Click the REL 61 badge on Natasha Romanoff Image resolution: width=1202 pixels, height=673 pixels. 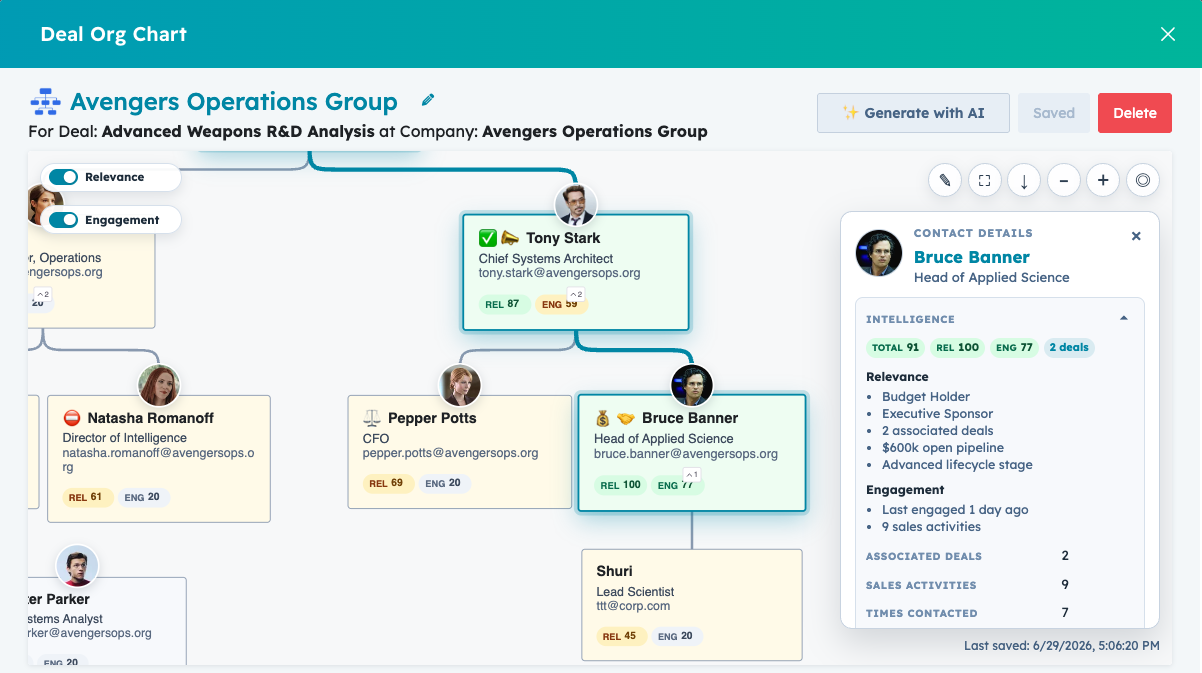coord(86,497)
